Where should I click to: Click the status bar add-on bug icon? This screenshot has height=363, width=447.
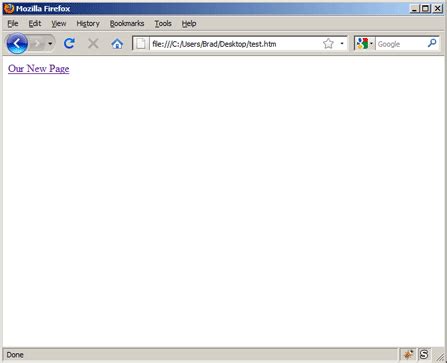[x=408, y=354]
